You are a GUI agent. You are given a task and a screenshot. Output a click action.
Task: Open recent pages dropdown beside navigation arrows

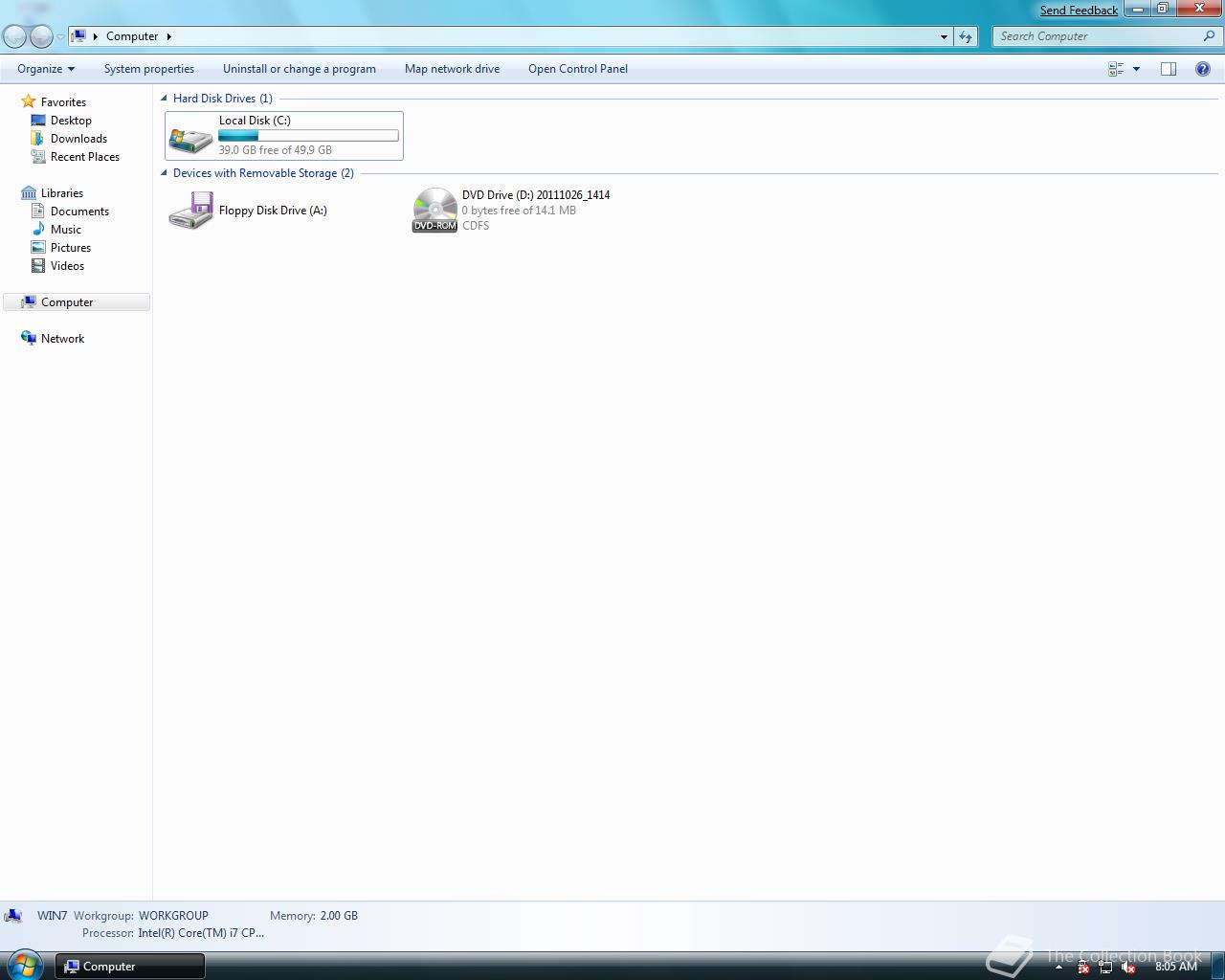pyautogui.click(x=60, y=37)
